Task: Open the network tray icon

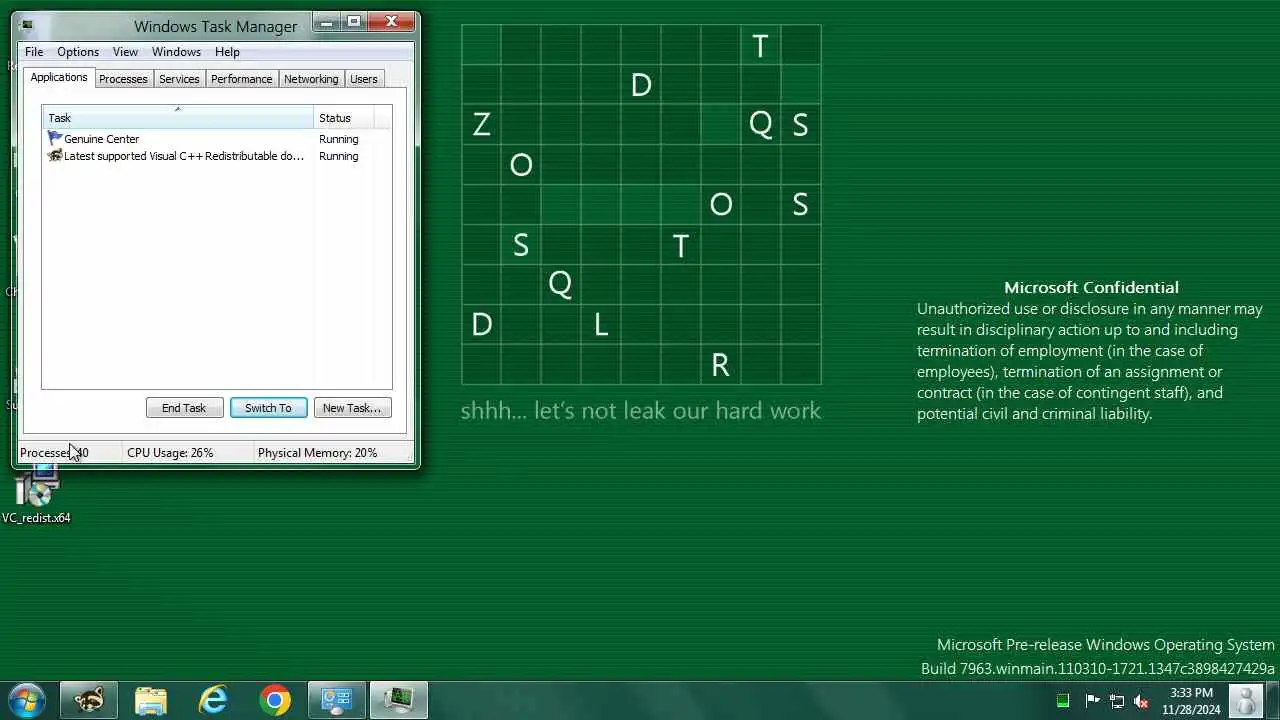Action: point(1117,701)
